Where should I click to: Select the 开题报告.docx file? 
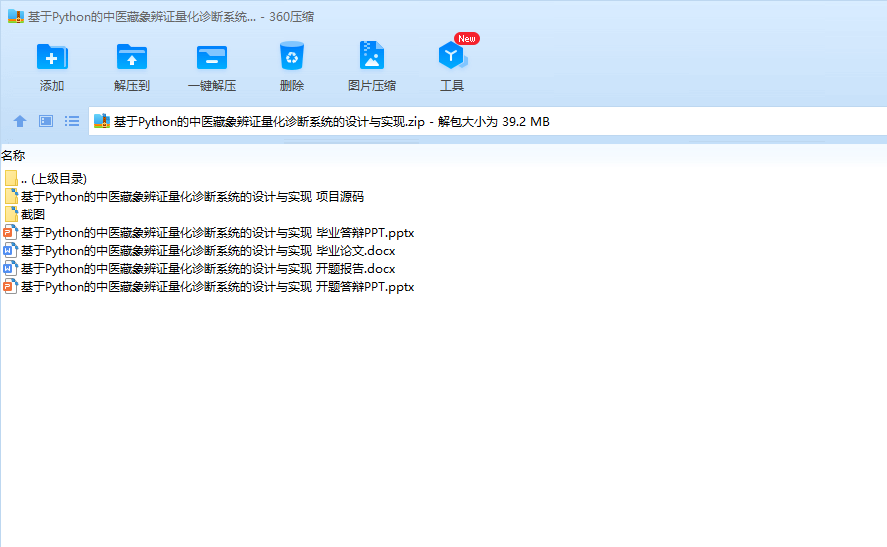coord(199,269)
